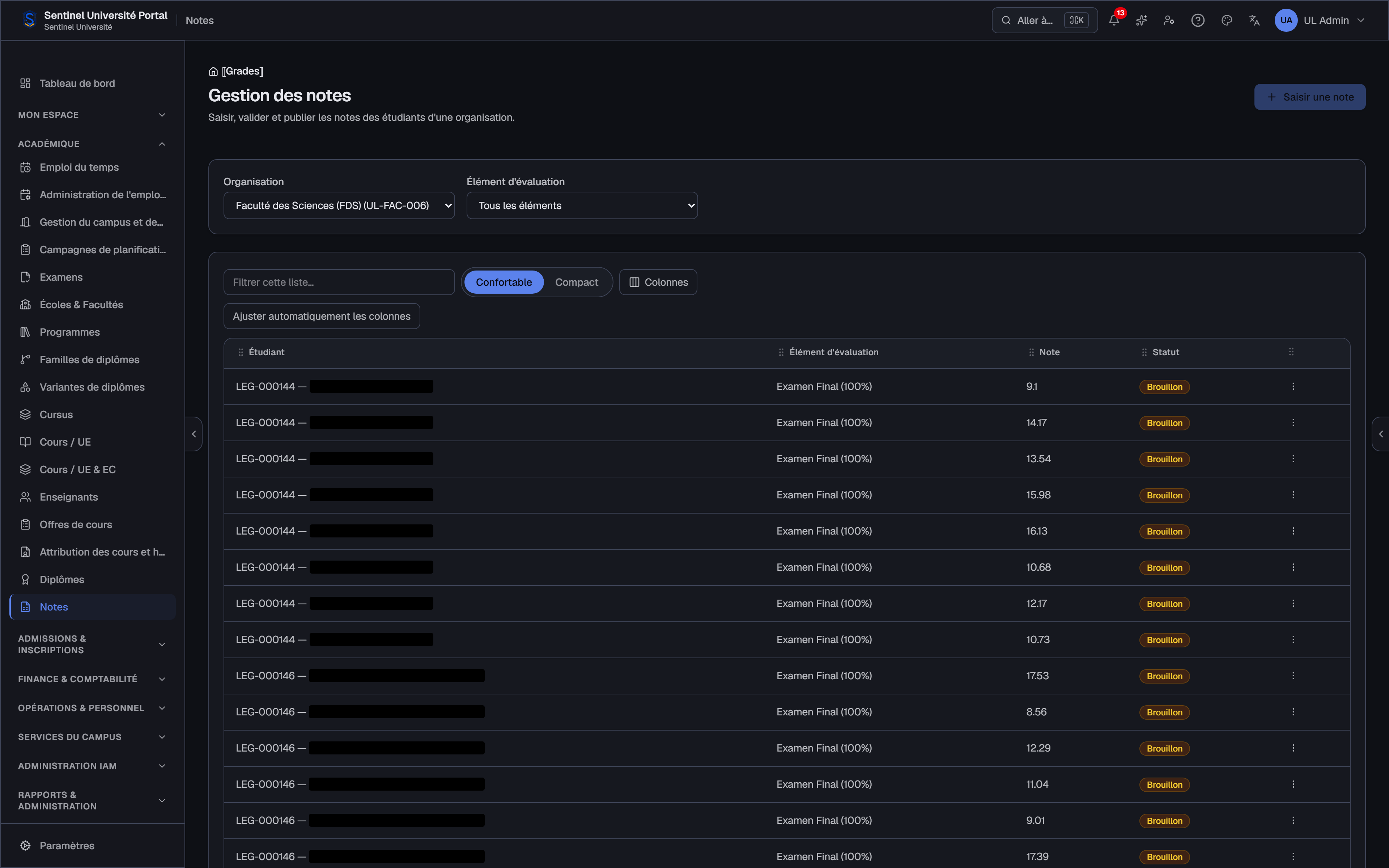Select the Notes sidebar item
The image size is (1389, 868).
92,607
